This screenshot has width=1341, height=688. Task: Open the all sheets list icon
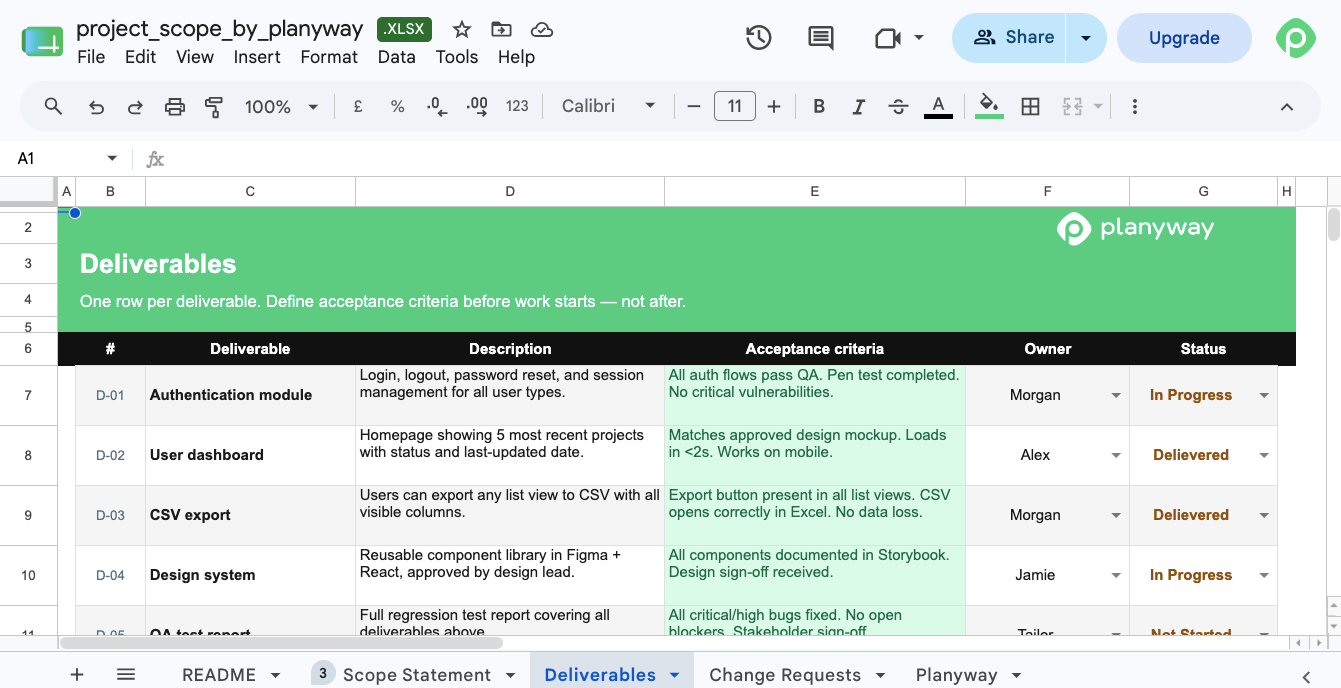(x=126, y=675)
